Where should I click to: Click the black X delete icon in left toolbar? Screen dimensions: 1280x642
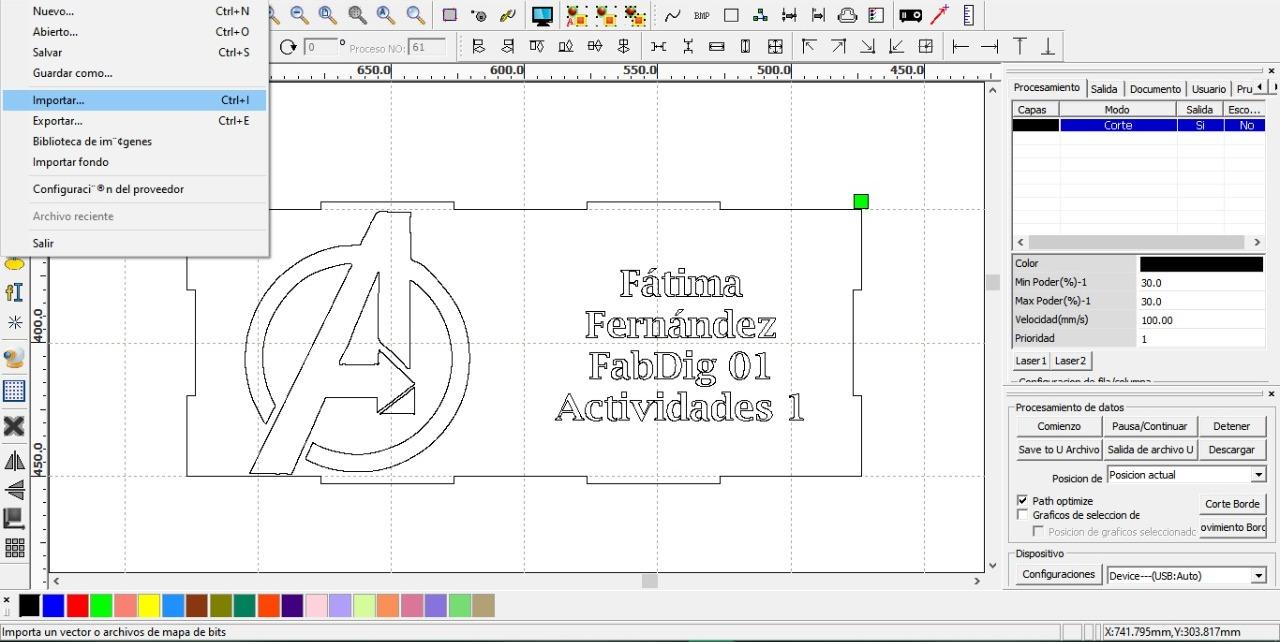coord(15,426)
